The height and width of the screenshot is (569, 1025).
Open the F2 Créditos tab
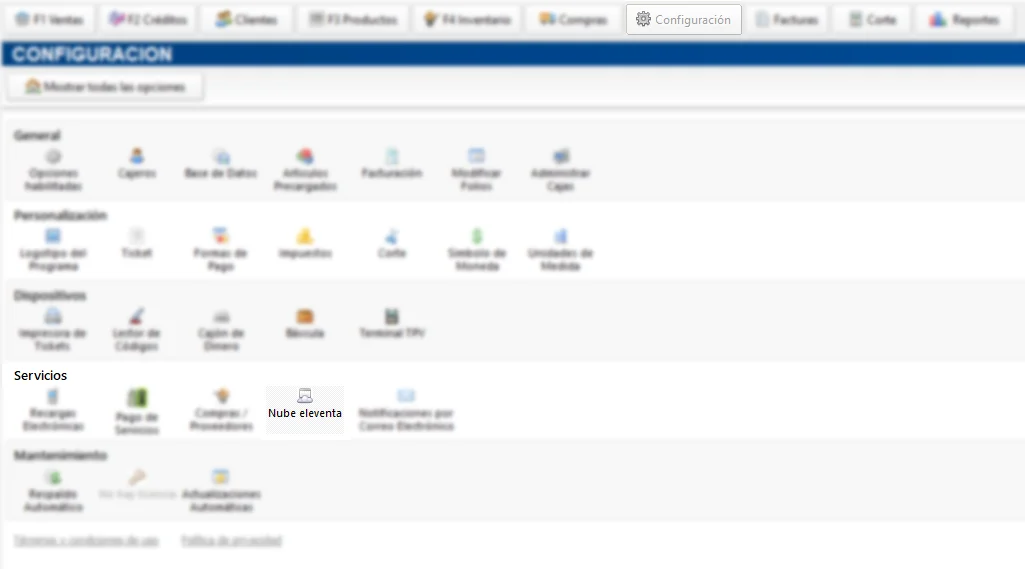148,20
